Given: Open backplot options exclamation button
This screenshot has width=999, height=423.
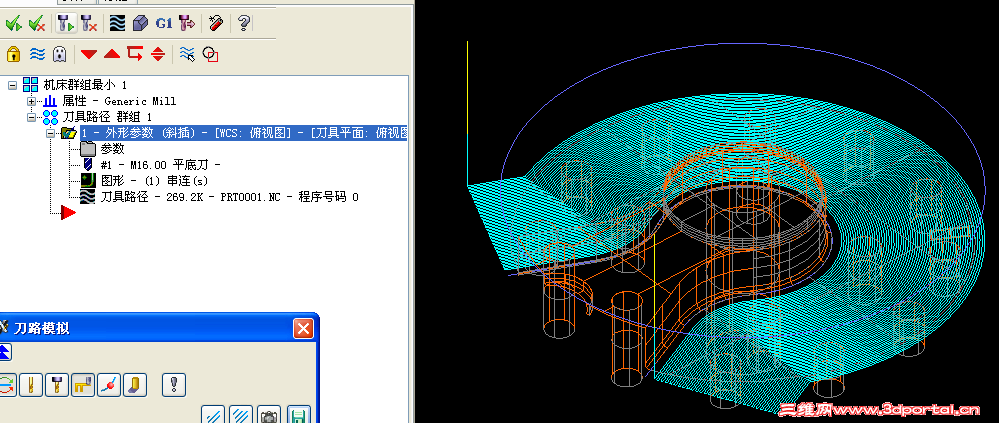Looking at the screenshot, I should coord(173,385).
